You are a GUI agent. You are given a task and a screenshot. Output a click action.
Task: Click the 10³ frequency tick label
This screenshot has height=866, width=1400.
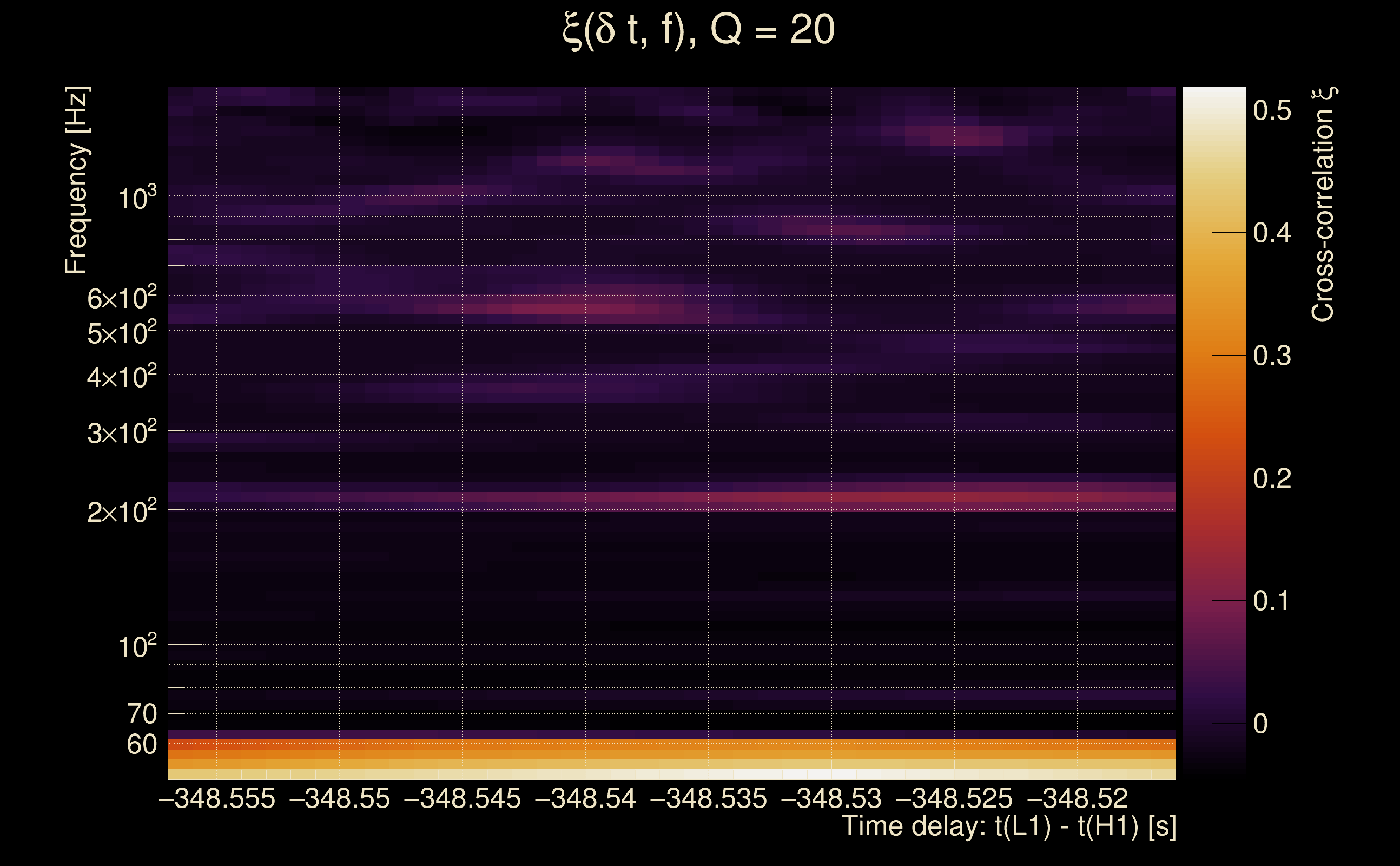[x=137, y=199]
